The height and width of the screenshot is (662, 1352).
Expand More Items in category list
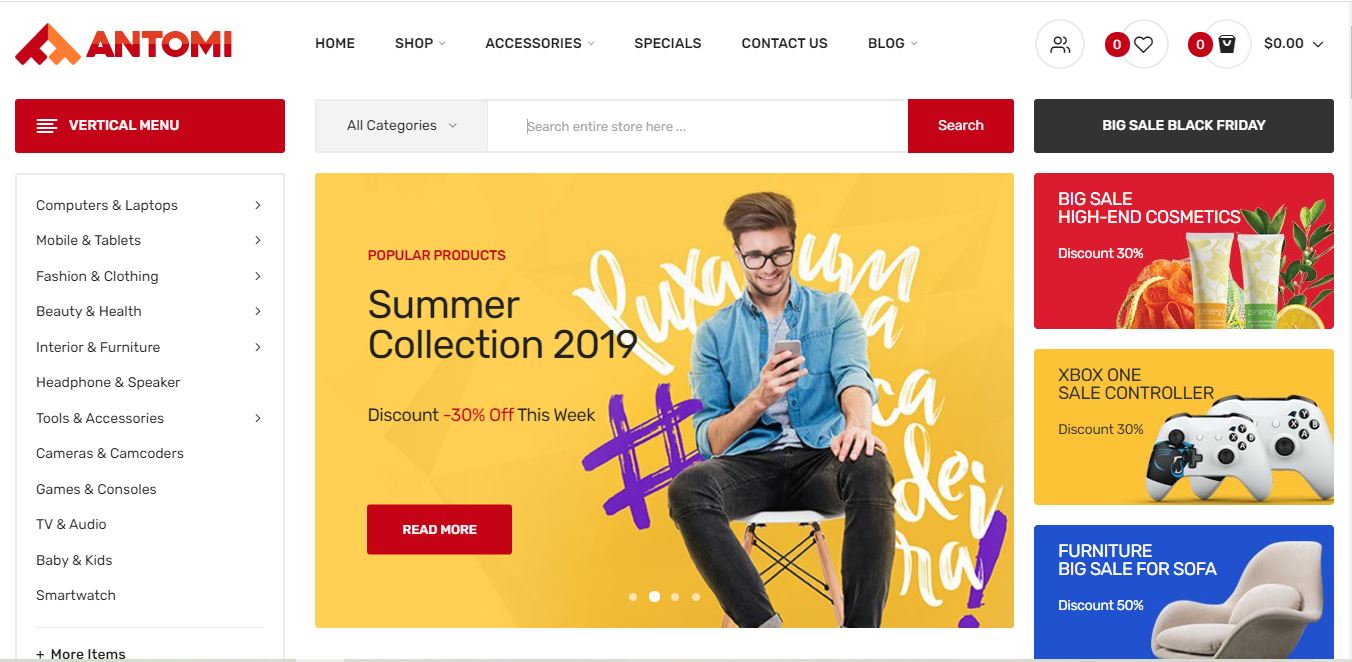click(x=81, y=654)
